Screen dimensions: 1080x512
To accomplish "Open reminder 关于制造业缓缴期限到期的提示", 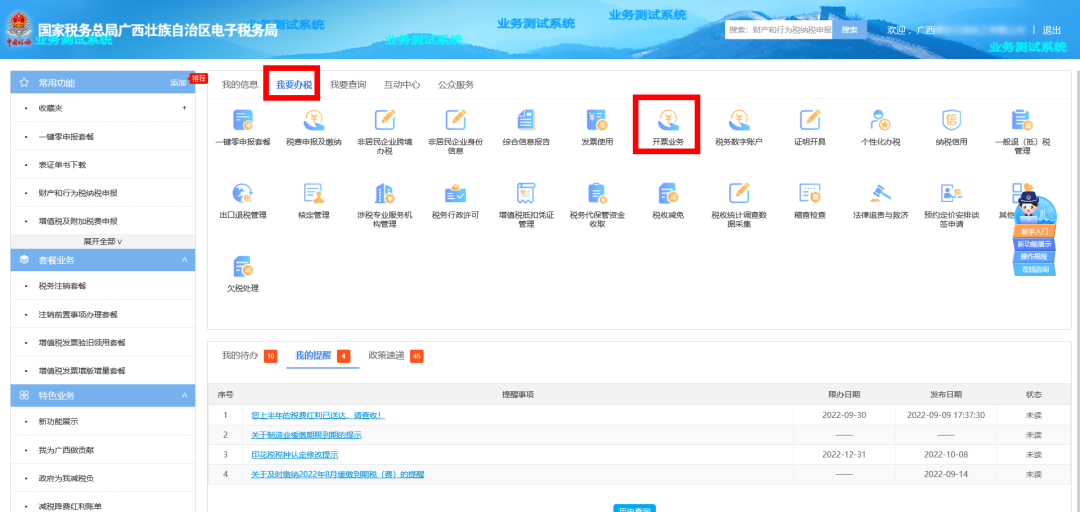I will (x=307, y=435).
